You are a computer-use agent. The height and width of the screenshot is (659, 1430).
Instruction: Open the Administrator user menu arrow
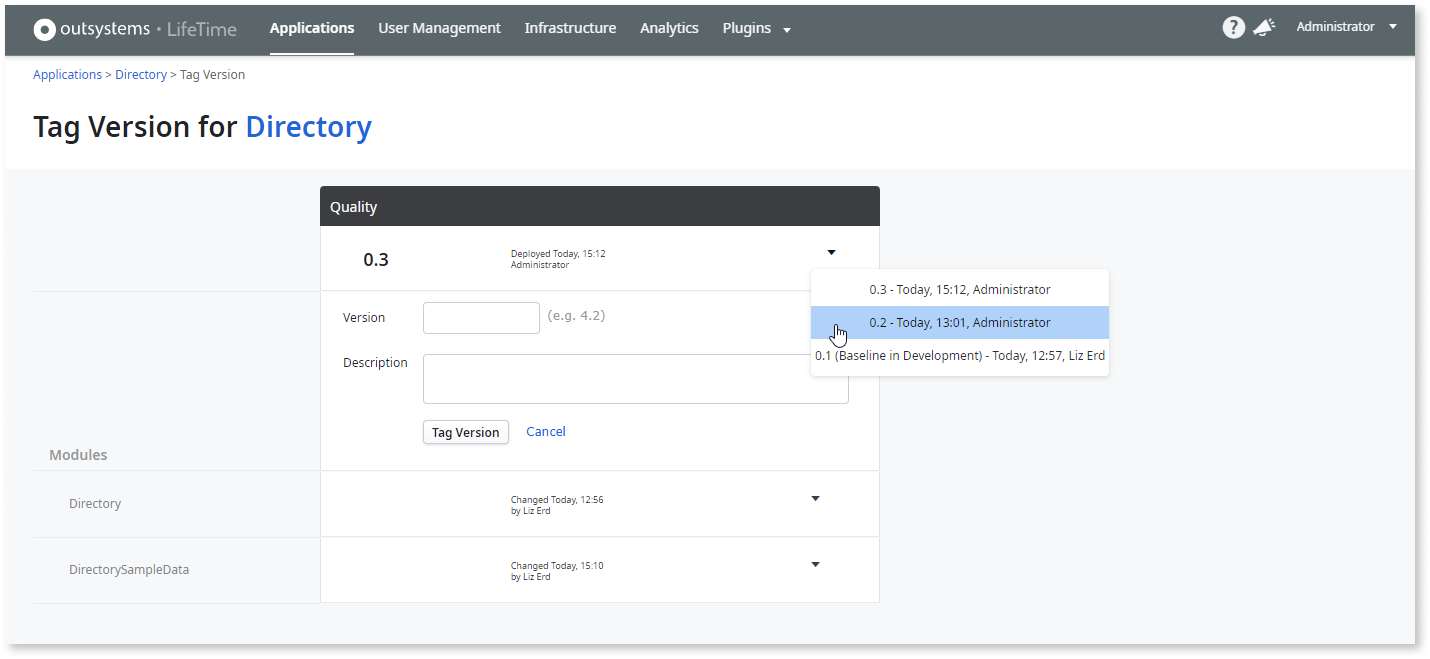[x=1393, y=27]
